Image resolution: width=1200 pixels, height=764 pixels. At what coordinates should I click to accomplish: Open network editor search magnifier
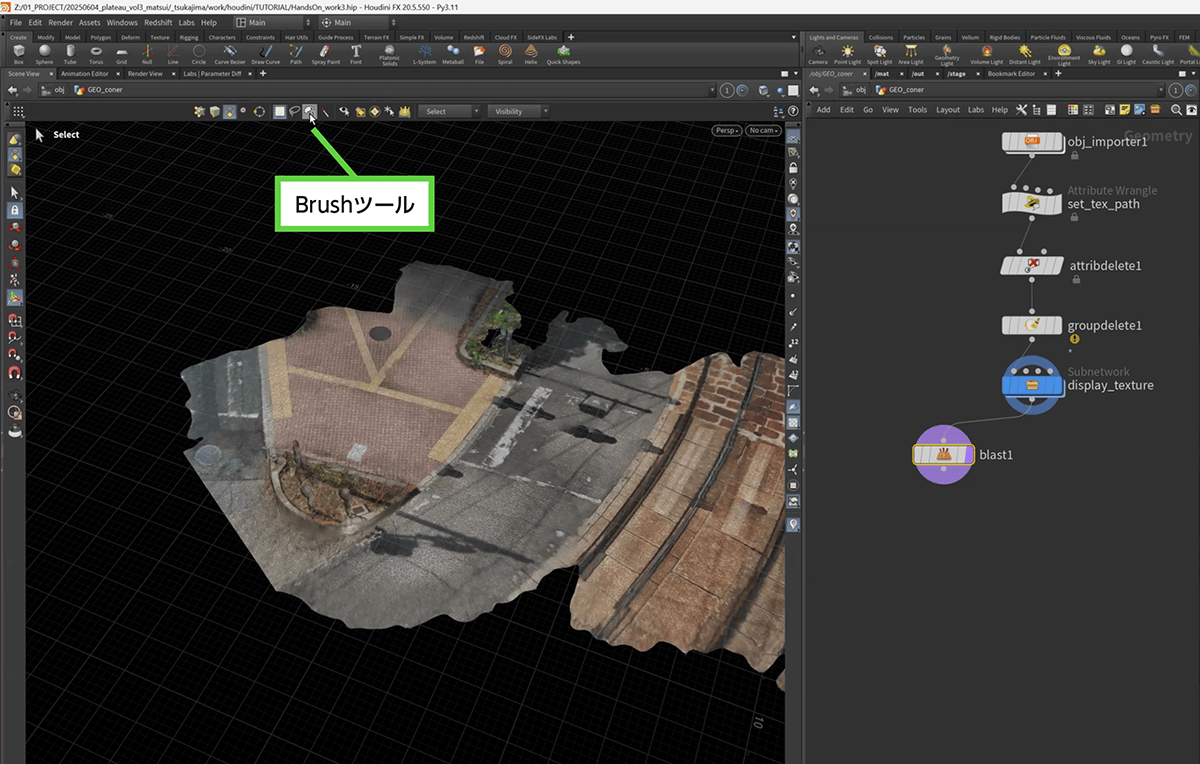click(x=1177, y=110)
